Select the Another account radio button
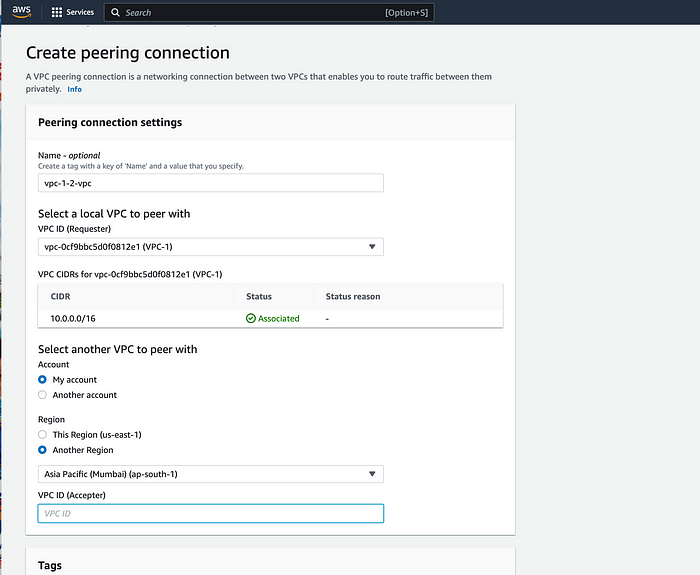This screenshot has width=700, height=575. click(42, 395)
